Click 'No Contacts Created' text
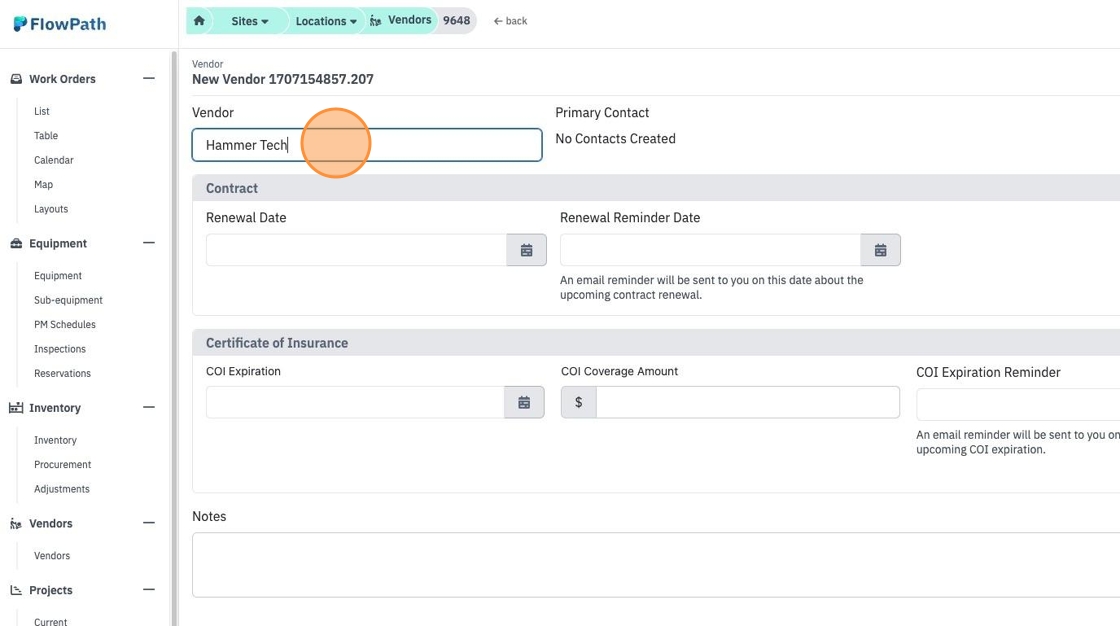The width and height of the screenshot is (1120, 626). click(615, 139)
